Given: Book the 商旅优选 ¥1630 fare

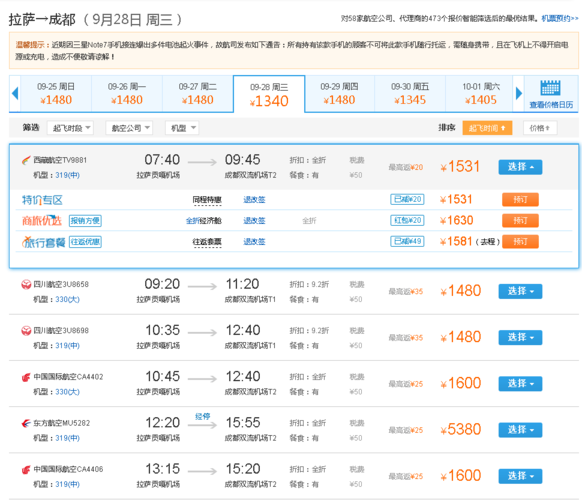Looking at the screenshot, I should (x=520, y=220).
